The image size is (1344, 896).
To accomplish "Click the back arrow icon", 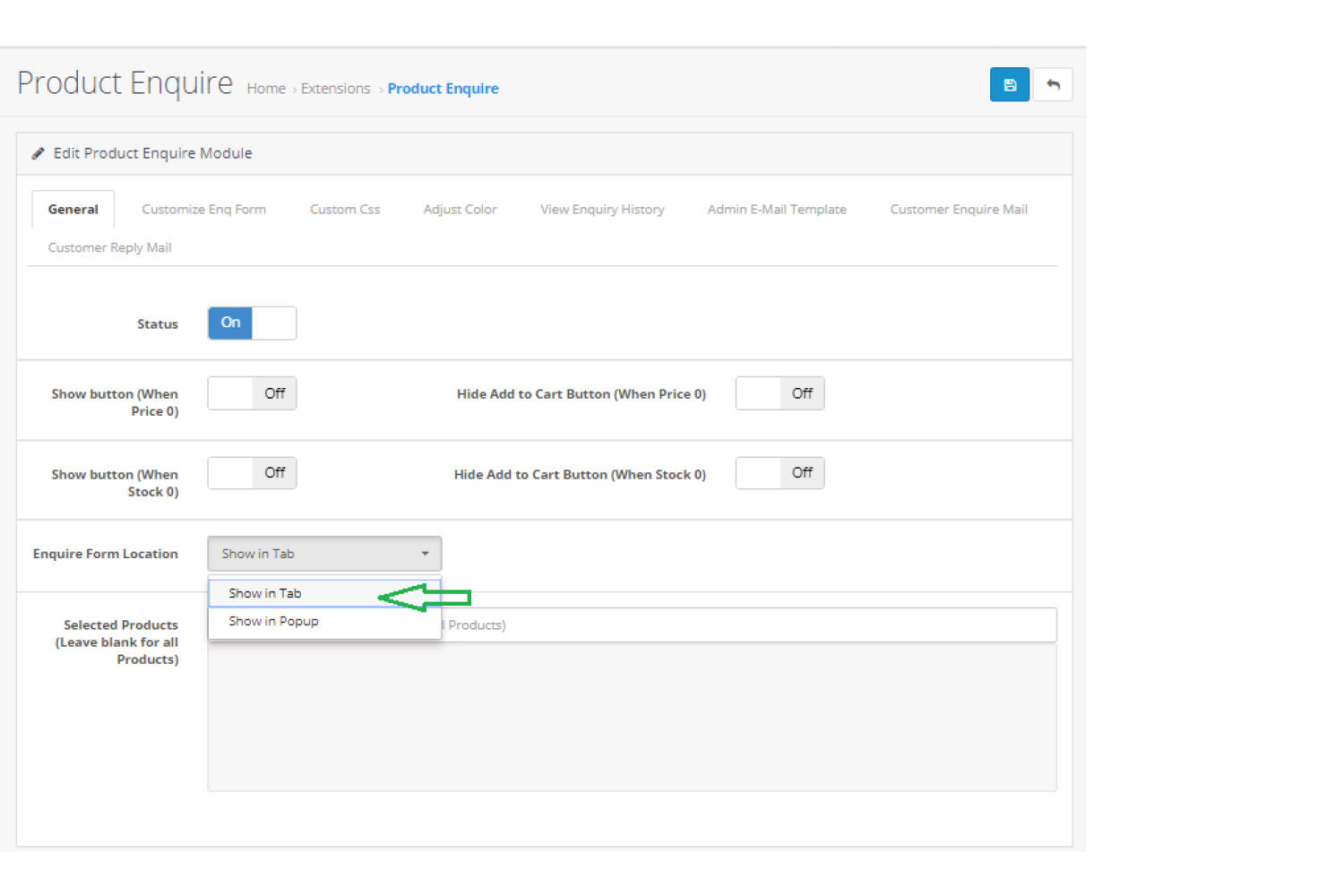I will pyautogui.click(x=1053, y=84).
